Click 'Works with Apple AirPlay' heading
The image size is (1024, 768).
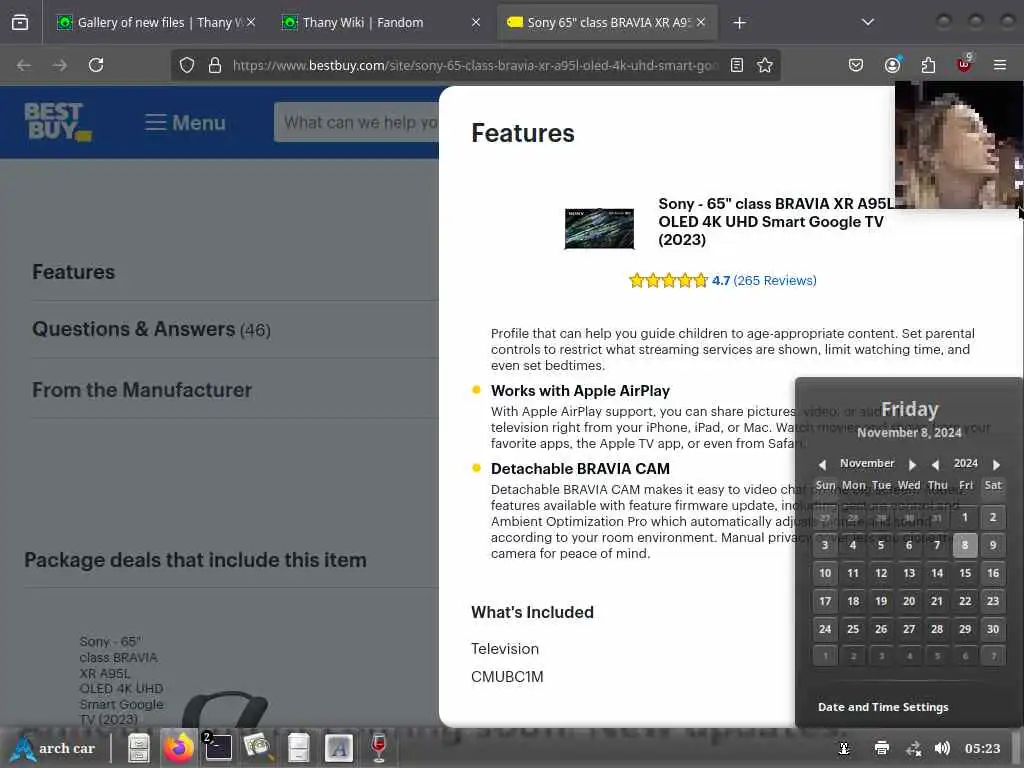pos(580,391)
